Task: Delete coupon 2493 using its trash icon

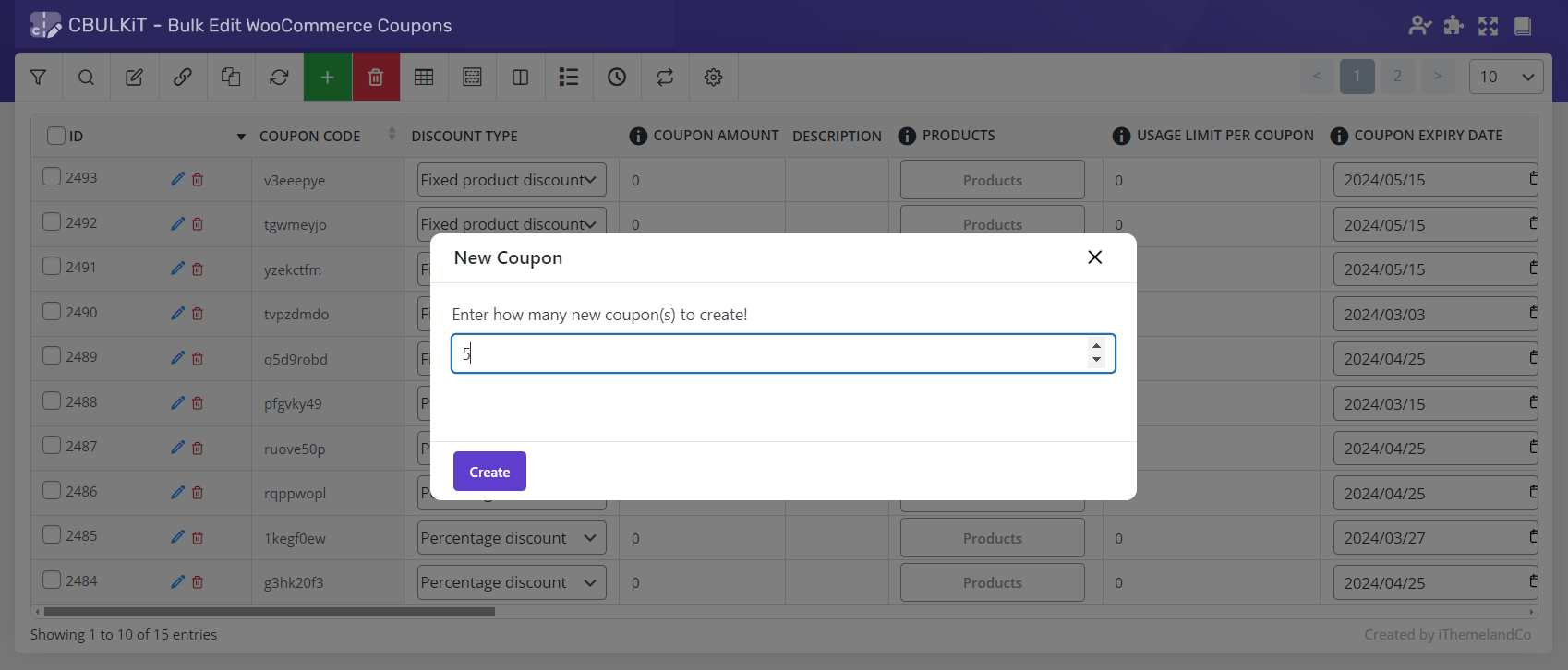Action: [198, 180]
